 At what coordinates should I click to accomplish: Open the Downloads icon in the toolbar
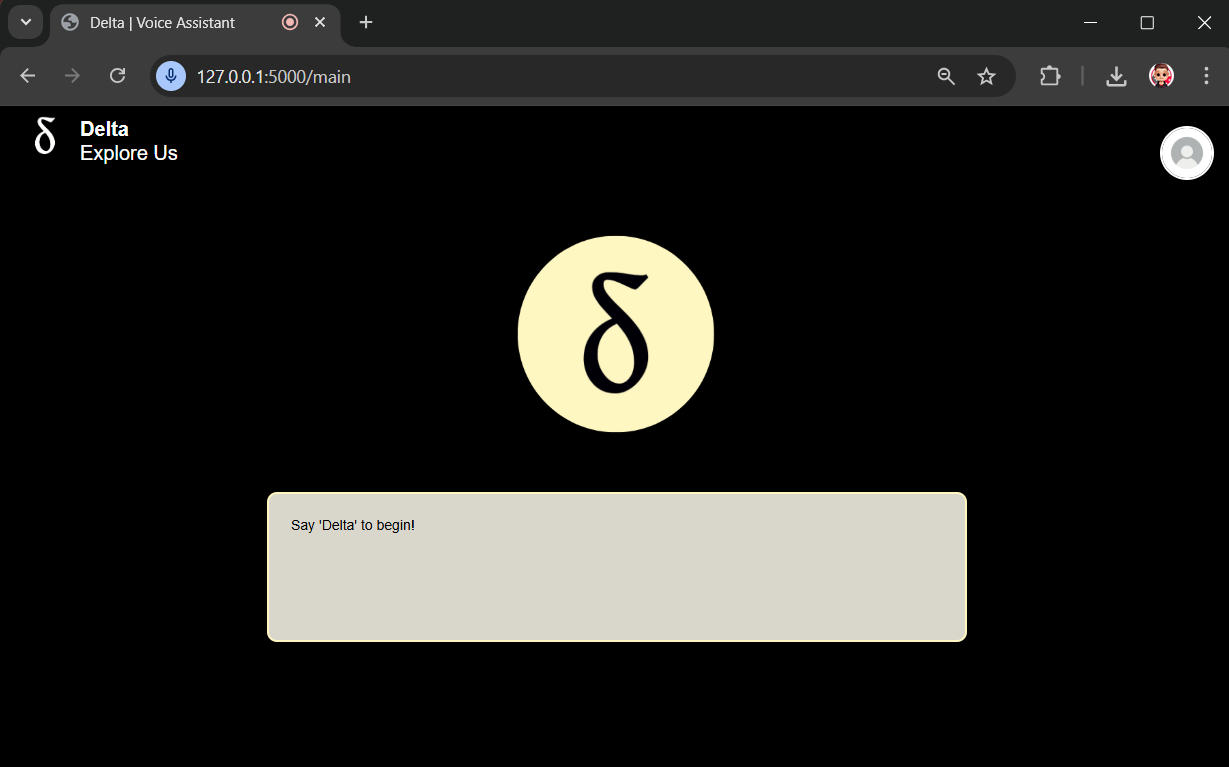point(1116,75)
